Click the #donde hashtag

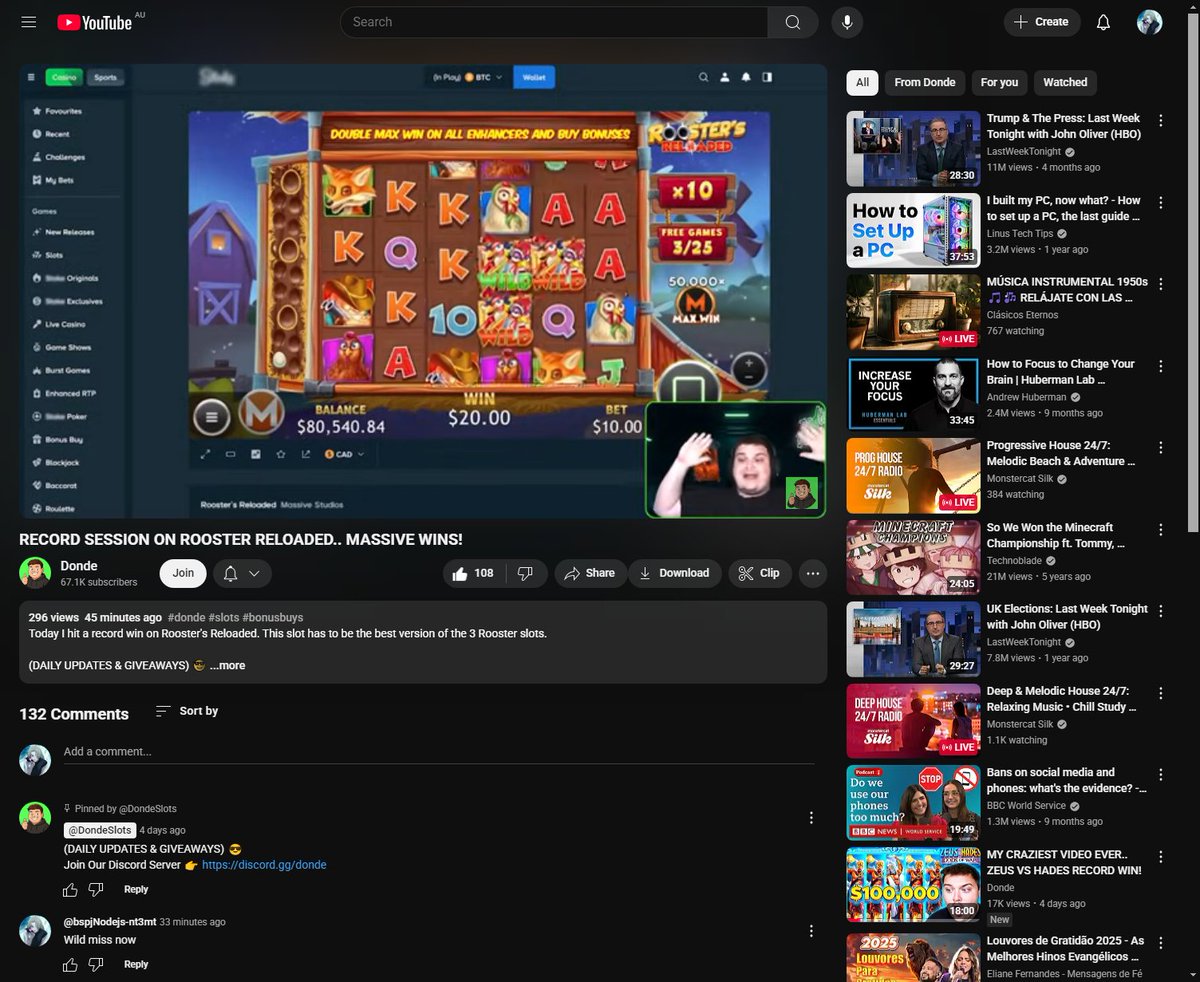(x=186, y=618)
